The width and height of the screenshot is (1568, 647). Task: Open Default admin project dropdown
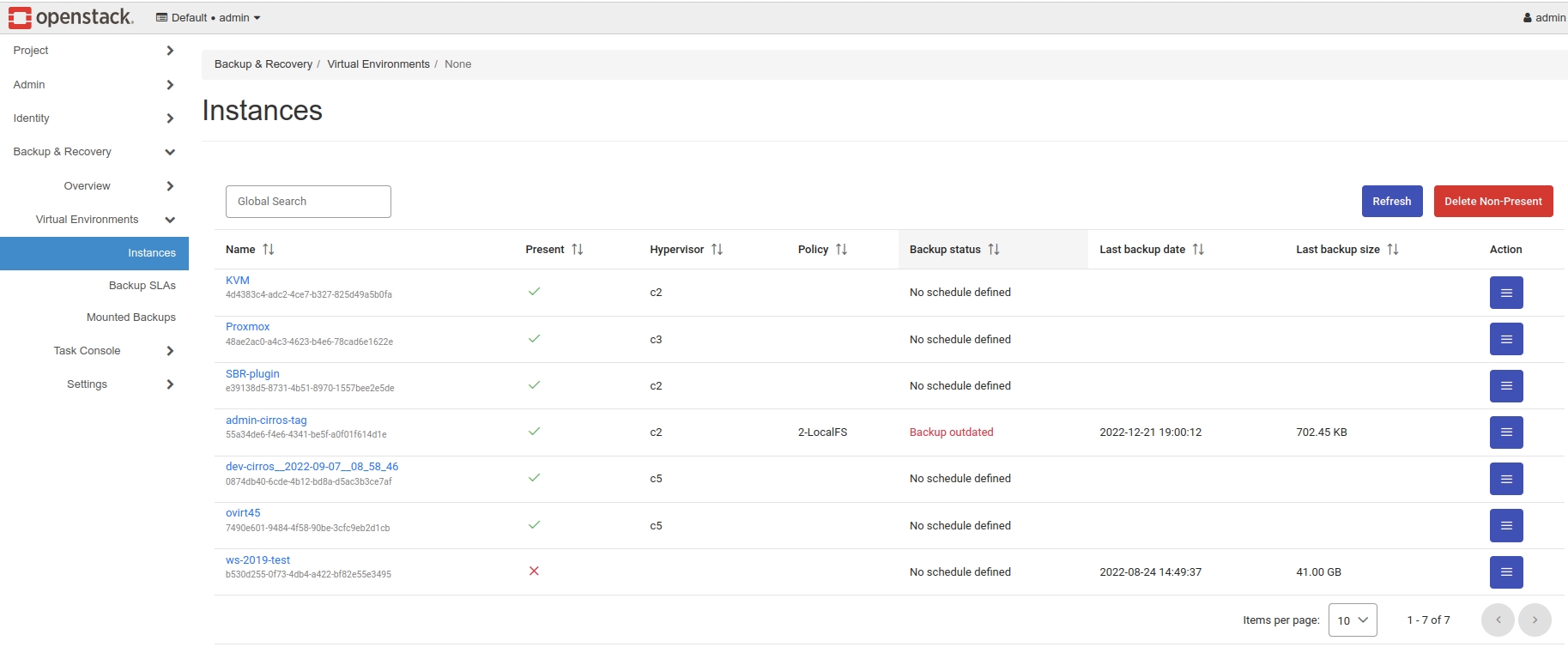(x=208, y=18)
